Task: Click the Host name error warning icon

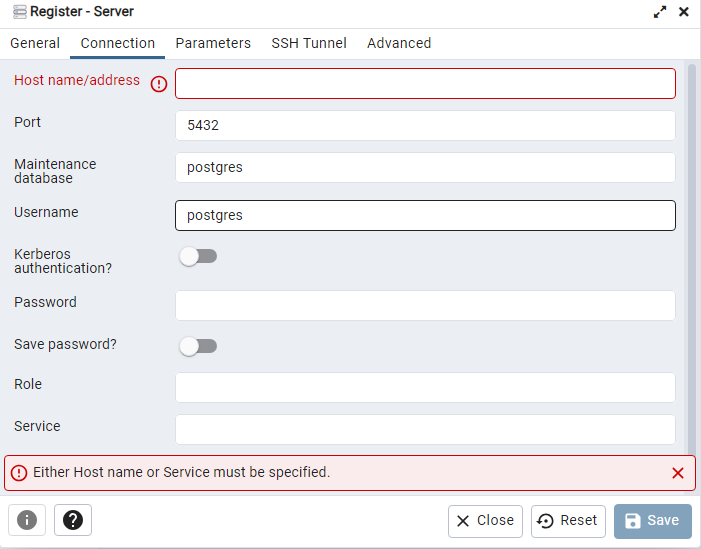Action: pos(159,84)
